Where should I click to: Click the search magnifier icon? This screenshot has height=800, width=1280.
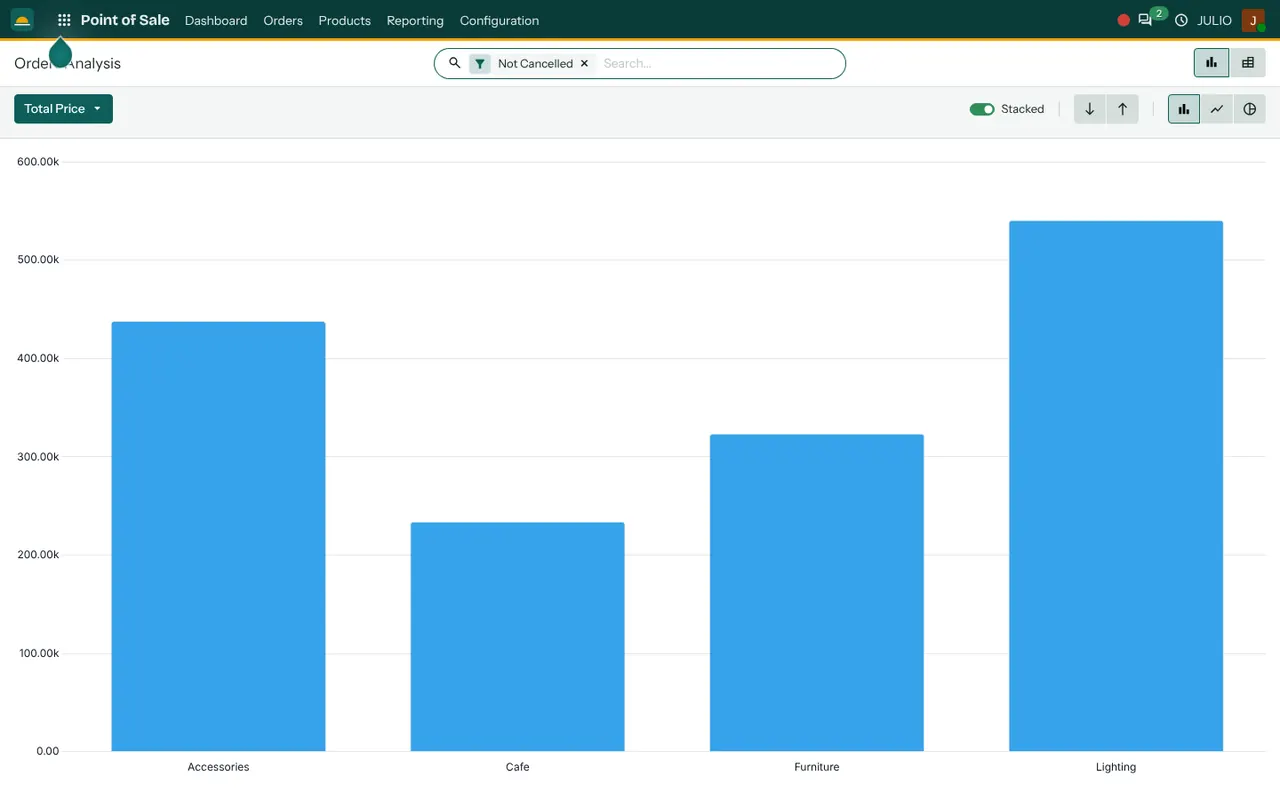[454, 63]
